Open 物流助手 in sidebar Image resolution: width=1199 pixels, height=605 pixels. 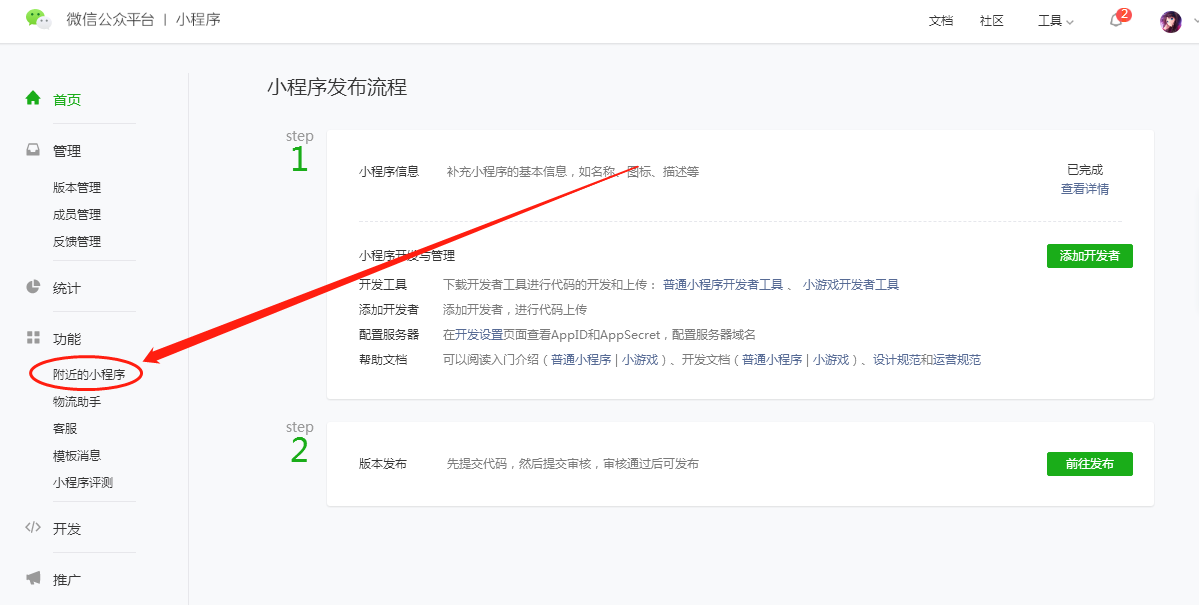click(76, 402)
